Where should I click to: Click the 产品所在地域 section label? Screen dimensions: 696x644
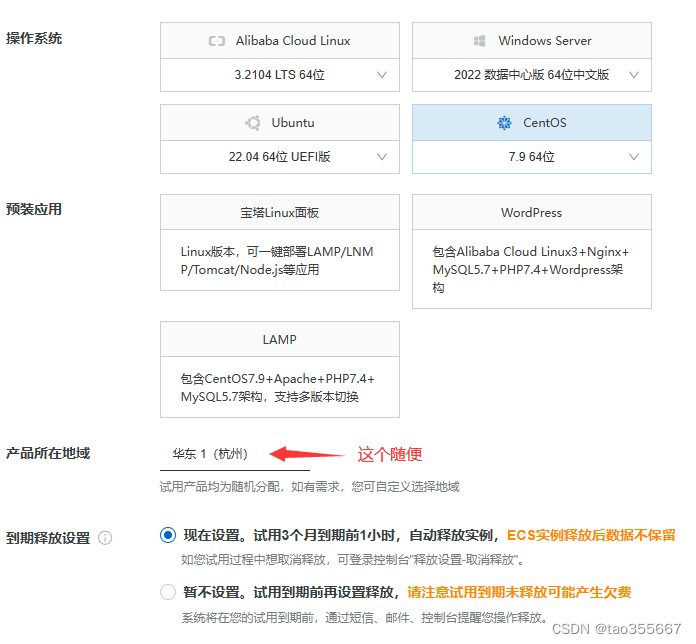(x=48, y=453)
